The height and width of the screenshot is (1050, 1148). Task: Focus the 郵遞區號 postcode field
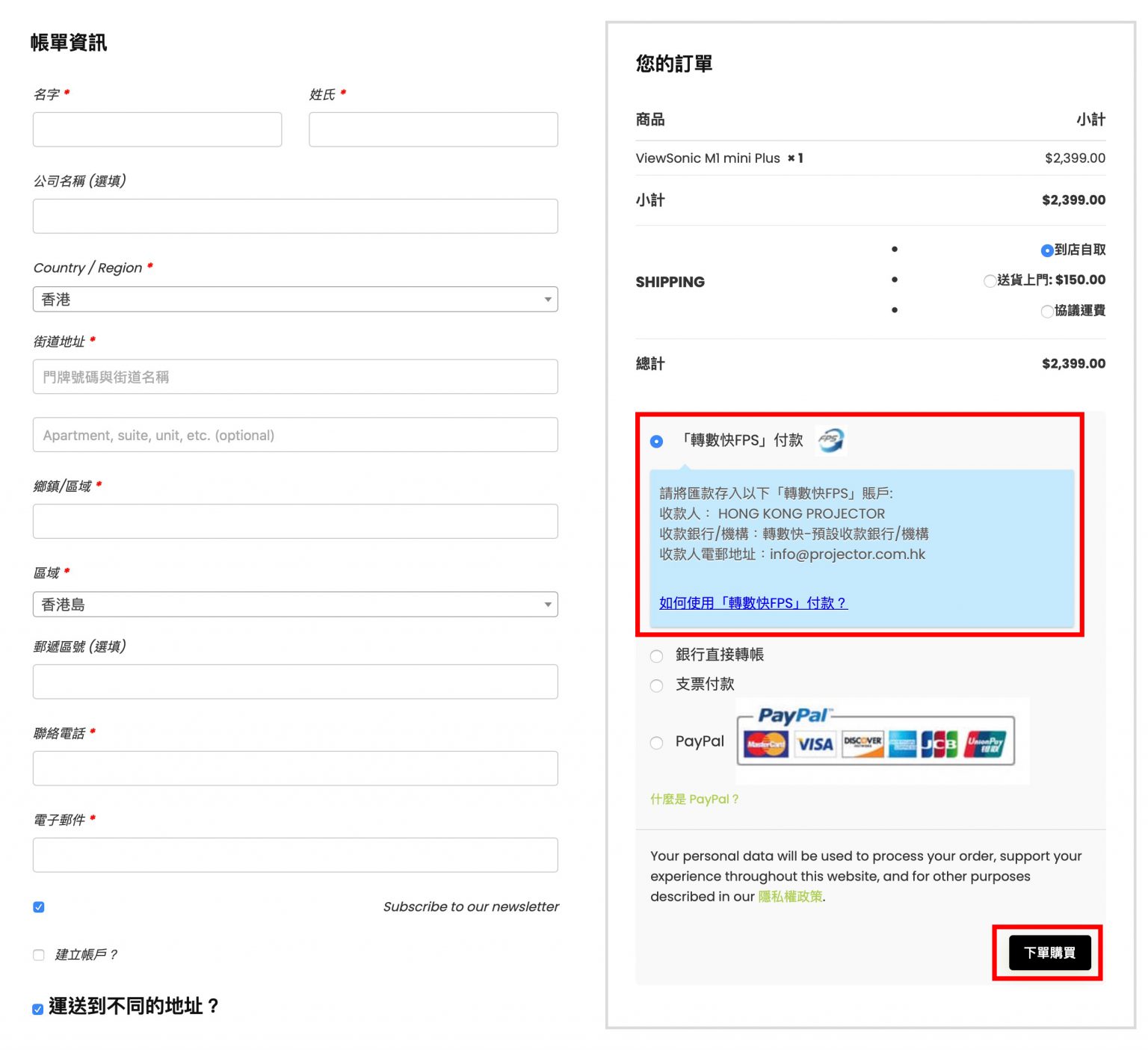tap(295, 682)
